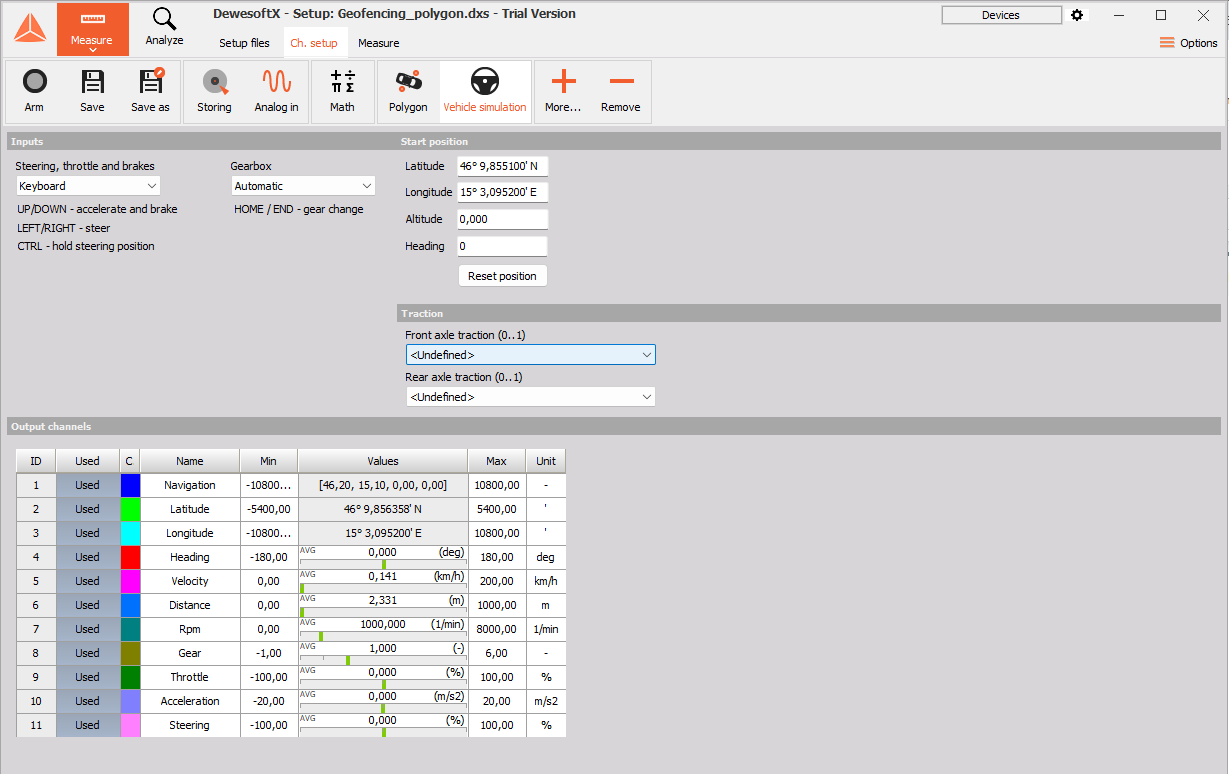Open the Ch. setup tab
1229x774 pixels.
click(x=314, y=43)
